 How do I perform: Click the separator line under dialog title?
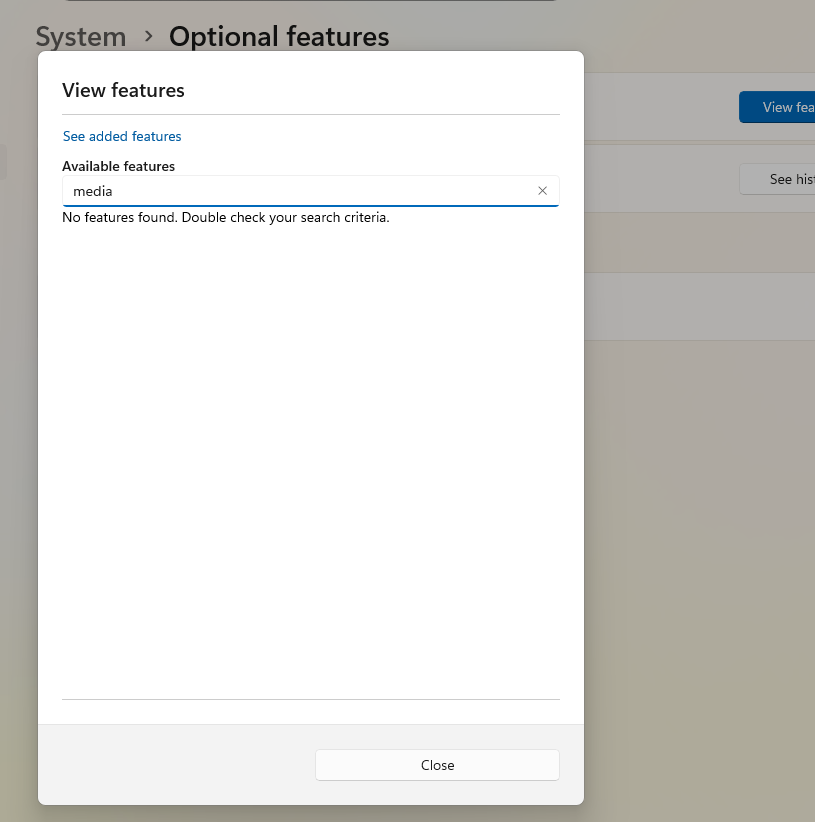coord(310,114)
